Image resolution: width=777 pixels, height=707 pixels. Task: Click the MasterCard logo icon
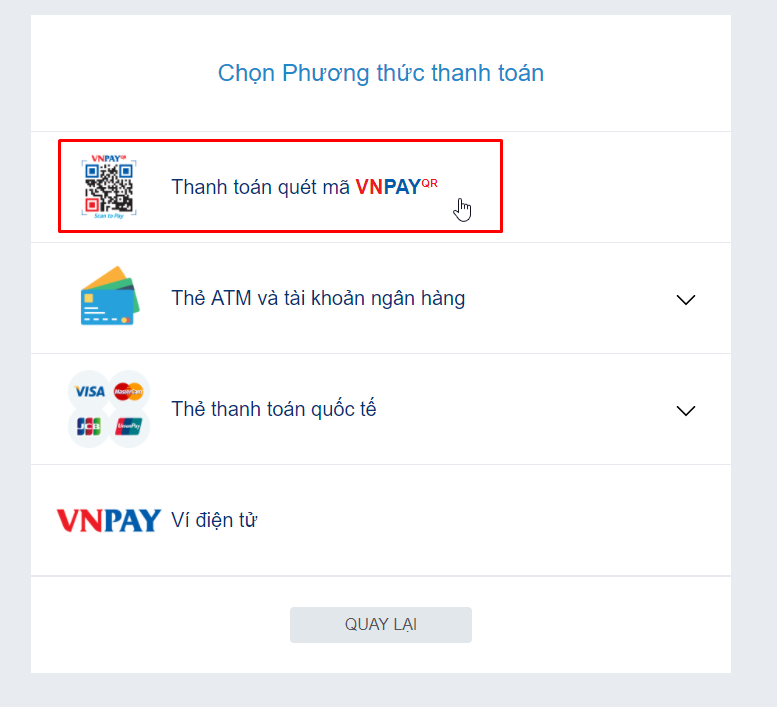coord(128,391)
